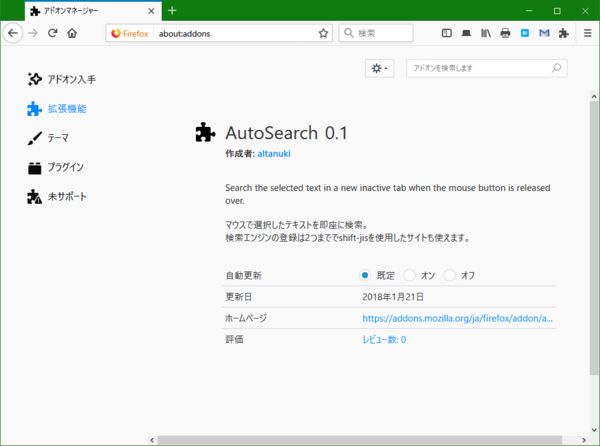
Task: Click the hat-shaped toolbar icon
Action: (x=466, y=33)
